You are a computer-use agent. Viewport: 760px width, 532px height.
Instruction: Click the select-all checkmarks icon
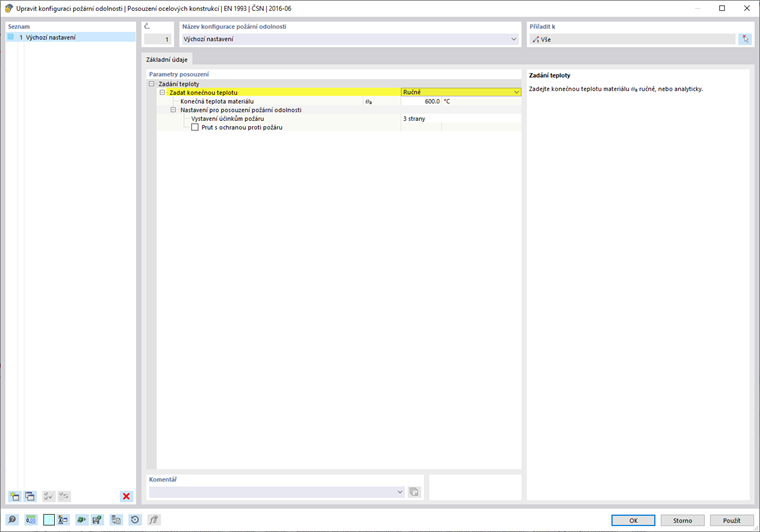coord(48,496)
